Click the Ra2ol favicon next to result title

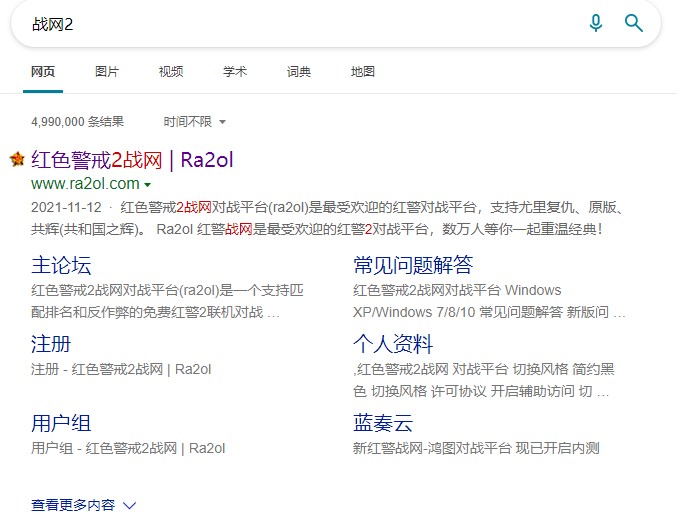pos(17,159)
